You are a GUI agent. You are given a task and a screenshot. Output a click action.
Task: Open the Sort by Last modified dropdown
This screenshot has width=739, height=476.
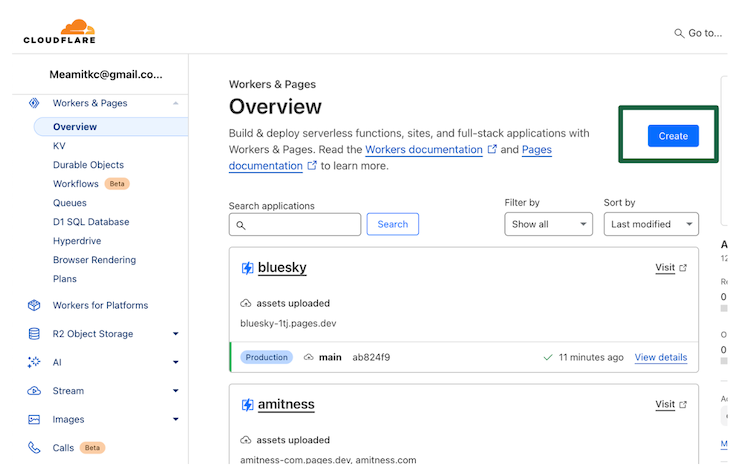click(650, 224)
